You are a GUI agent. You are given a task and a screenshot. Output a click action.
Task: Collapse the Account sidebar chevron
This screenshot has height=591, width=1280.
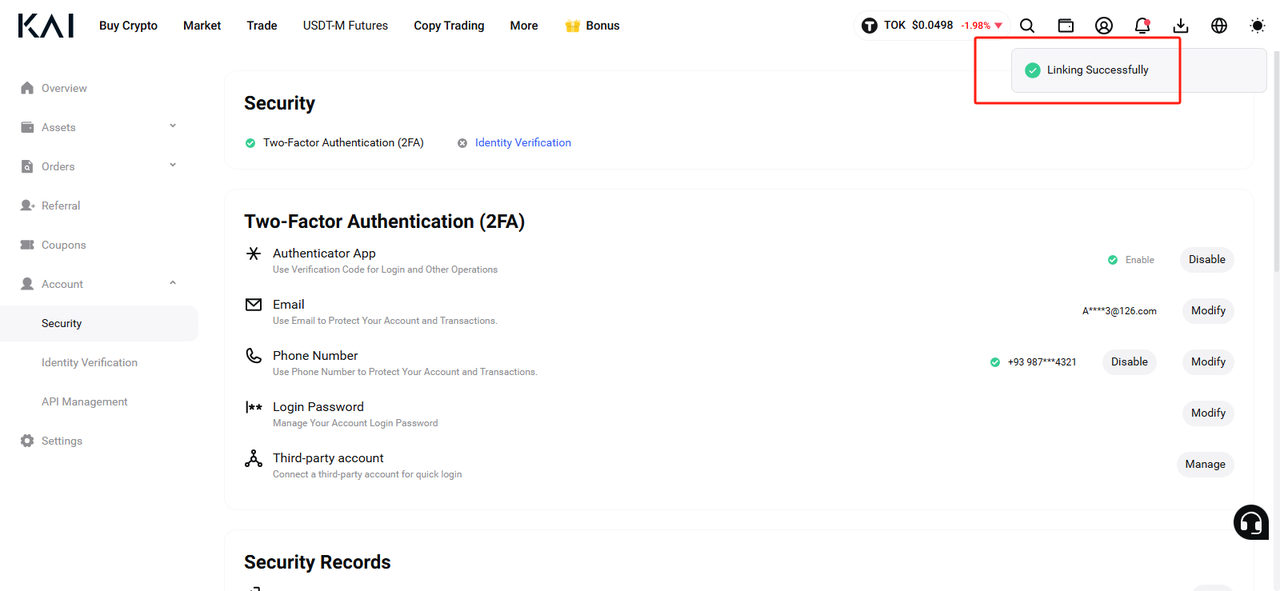(173, 283)
